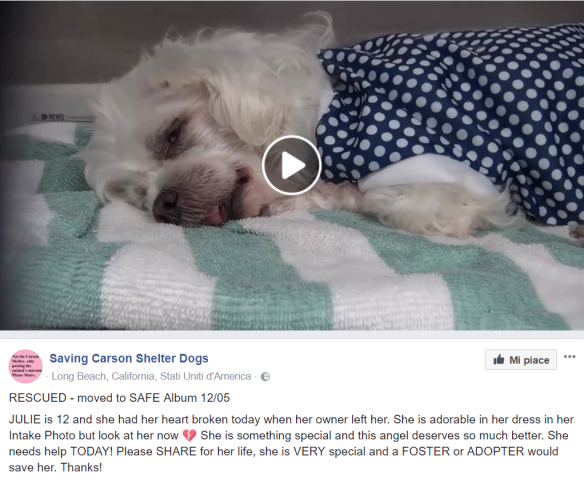Open the Long Beach, California location link
This screenshot has width=584, height=480.
tap(151, 376)
